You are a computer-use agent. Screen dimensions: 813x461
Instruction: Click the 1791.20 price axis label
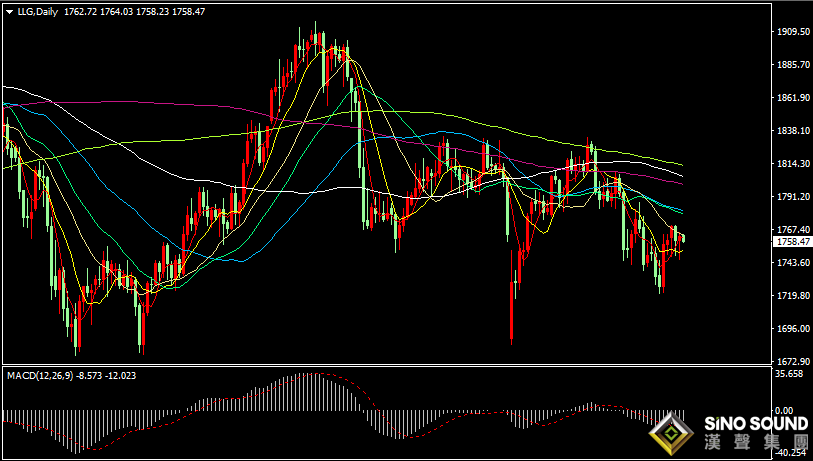793,197
